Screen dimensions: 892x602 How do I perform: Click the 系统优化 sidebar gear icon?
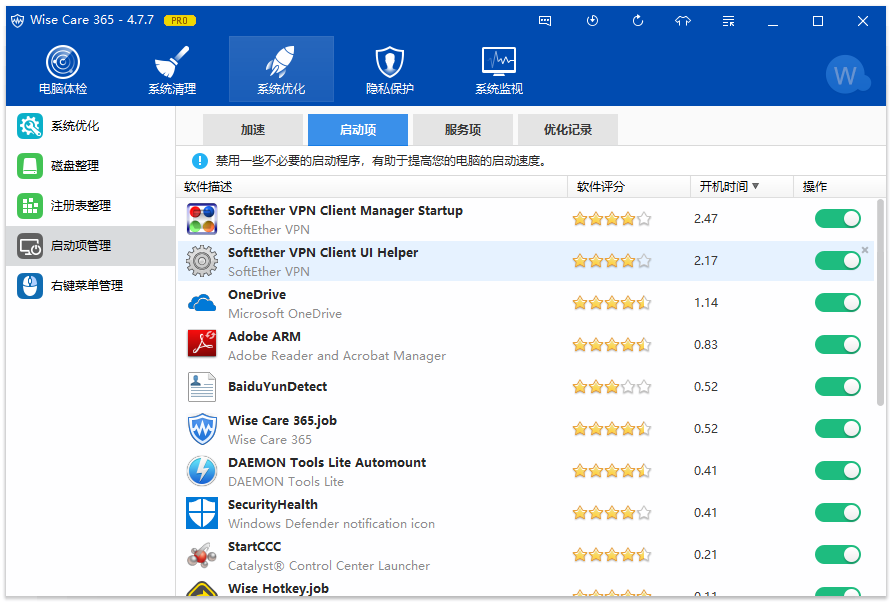pos(30,126)
